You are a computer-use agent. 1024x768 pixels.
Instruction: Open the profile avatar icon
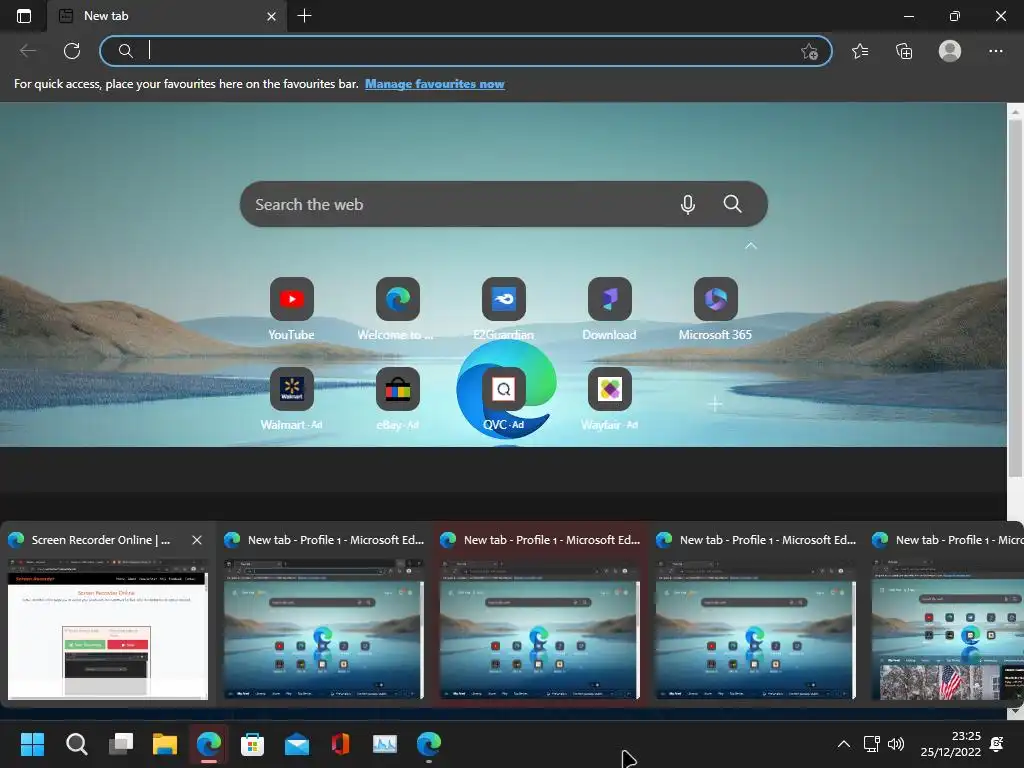click(x=950, y=51)
